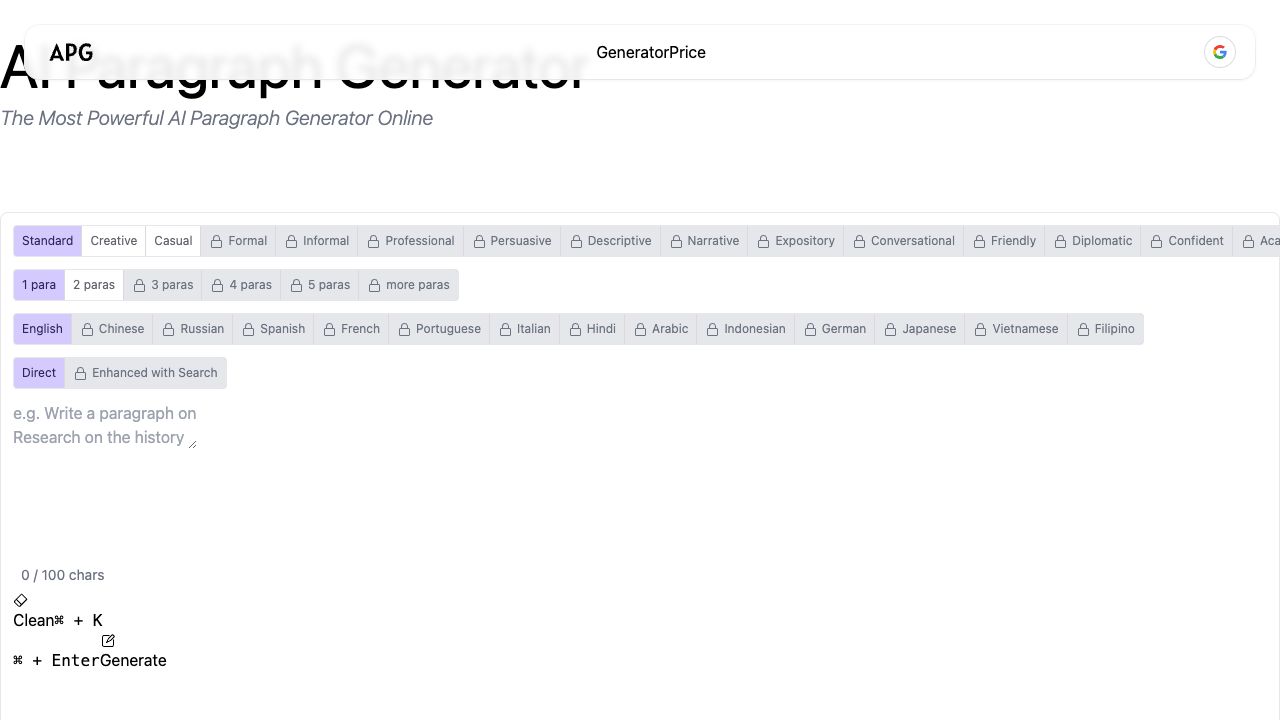1280x720 pixels.
Task: Click the lock icon on the Persuasive tone
Action: point(479,240)
